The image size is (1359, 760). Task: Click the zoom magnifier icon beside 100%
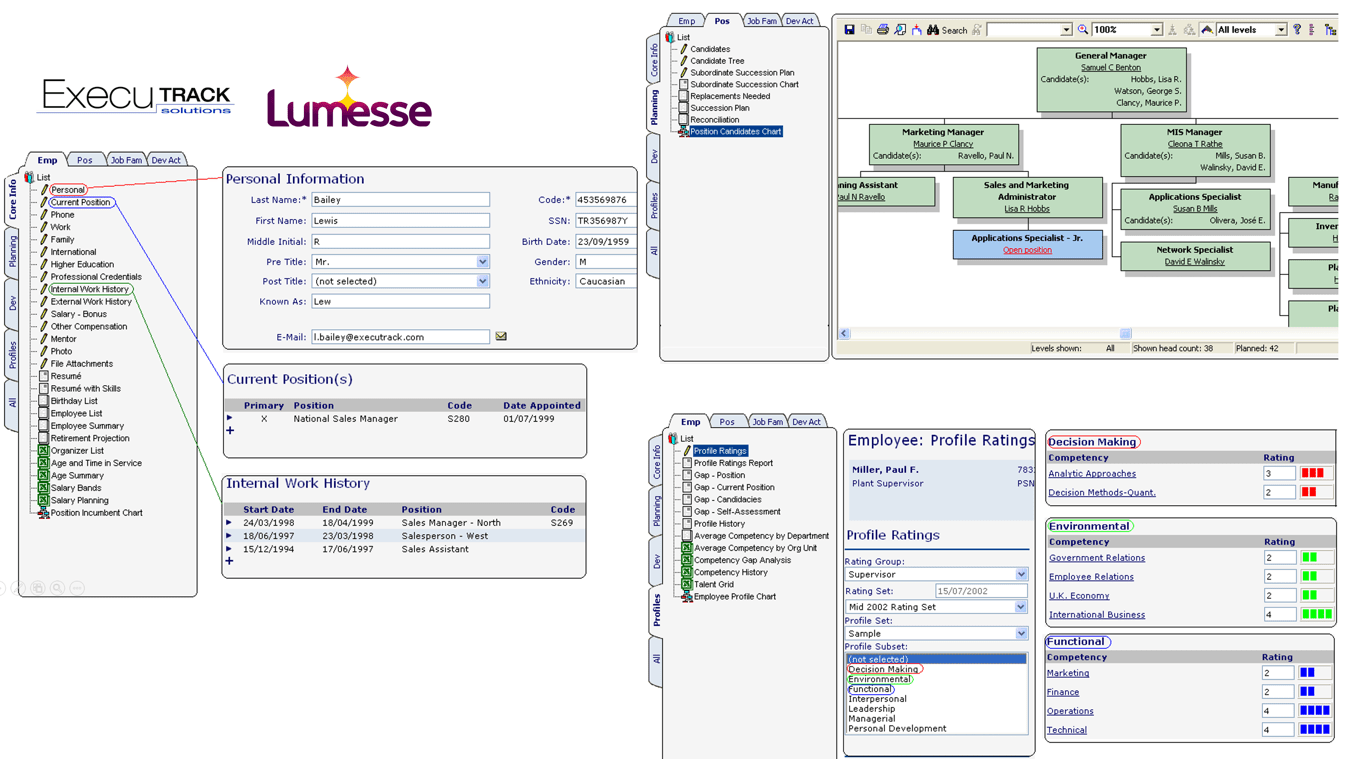coord(1083,30)
